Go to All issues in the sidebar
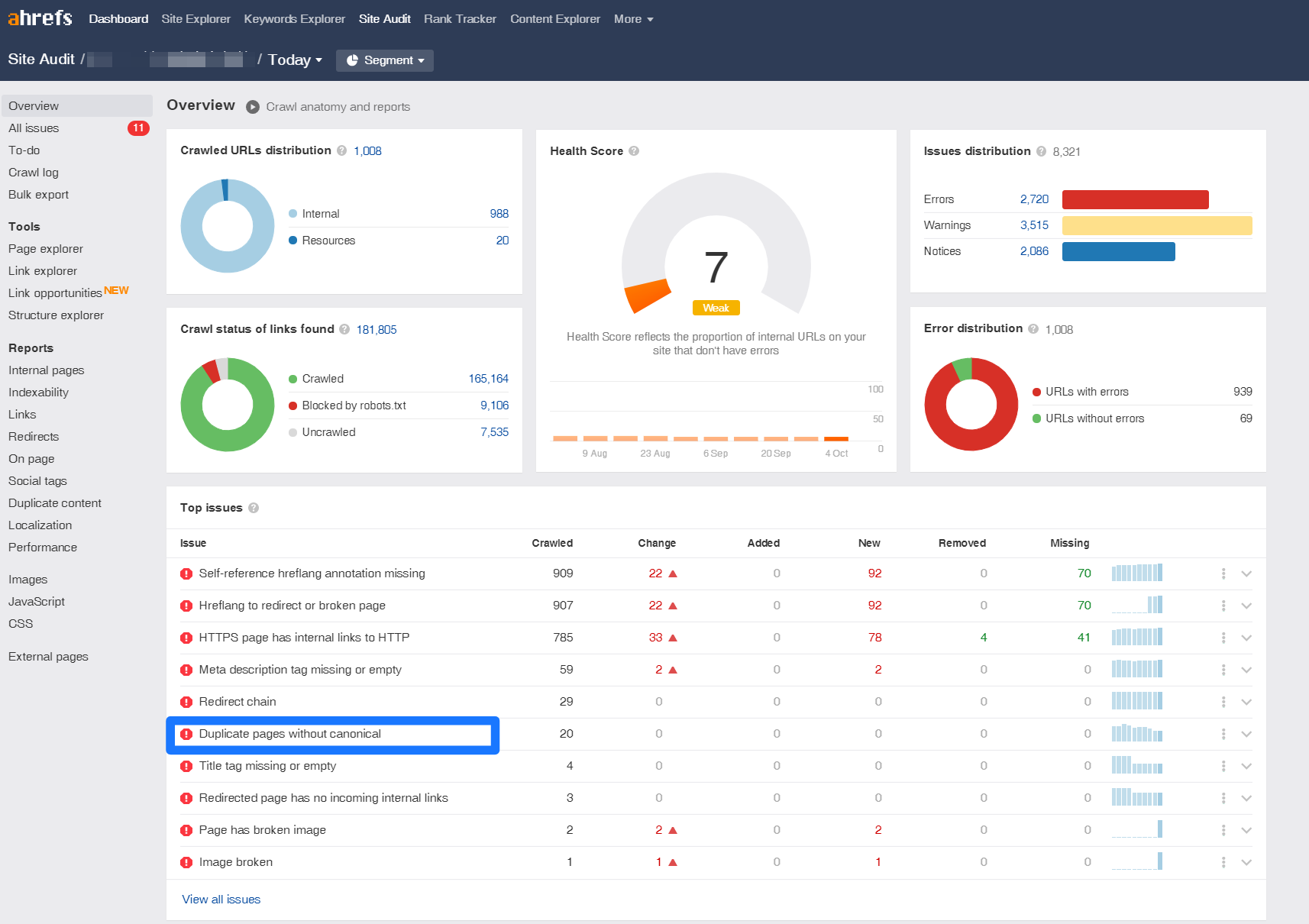The height and width of the screenshot is (924, 1309). tap(34, 128)
